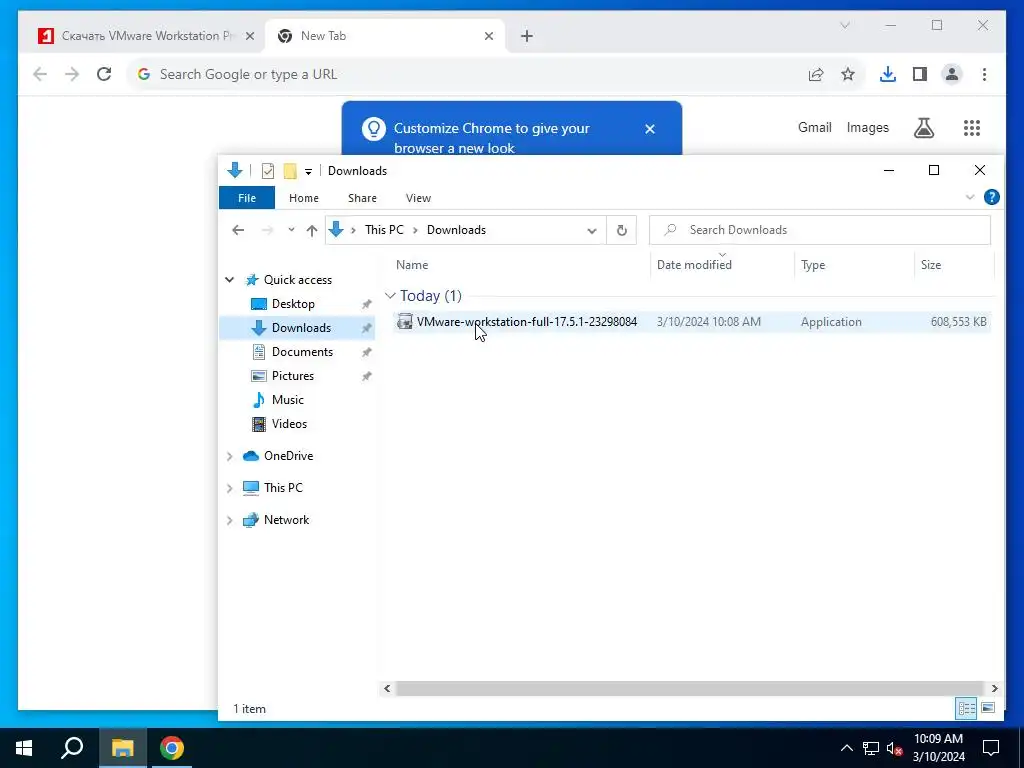The image size is (1024, 768).
Task: Select the New Tab tab
Action: 385,36
